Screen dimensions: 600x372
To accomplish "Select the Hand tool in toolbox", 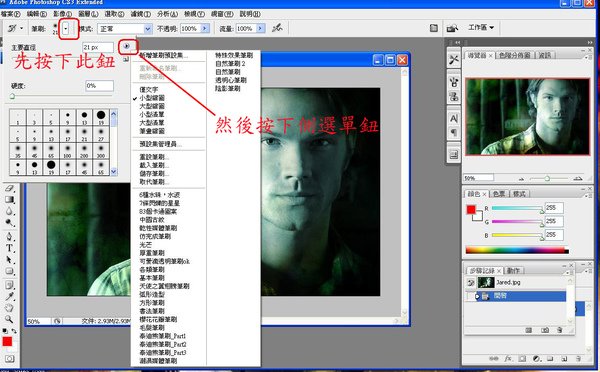I will pyautogui.click(x=10, y=308).
